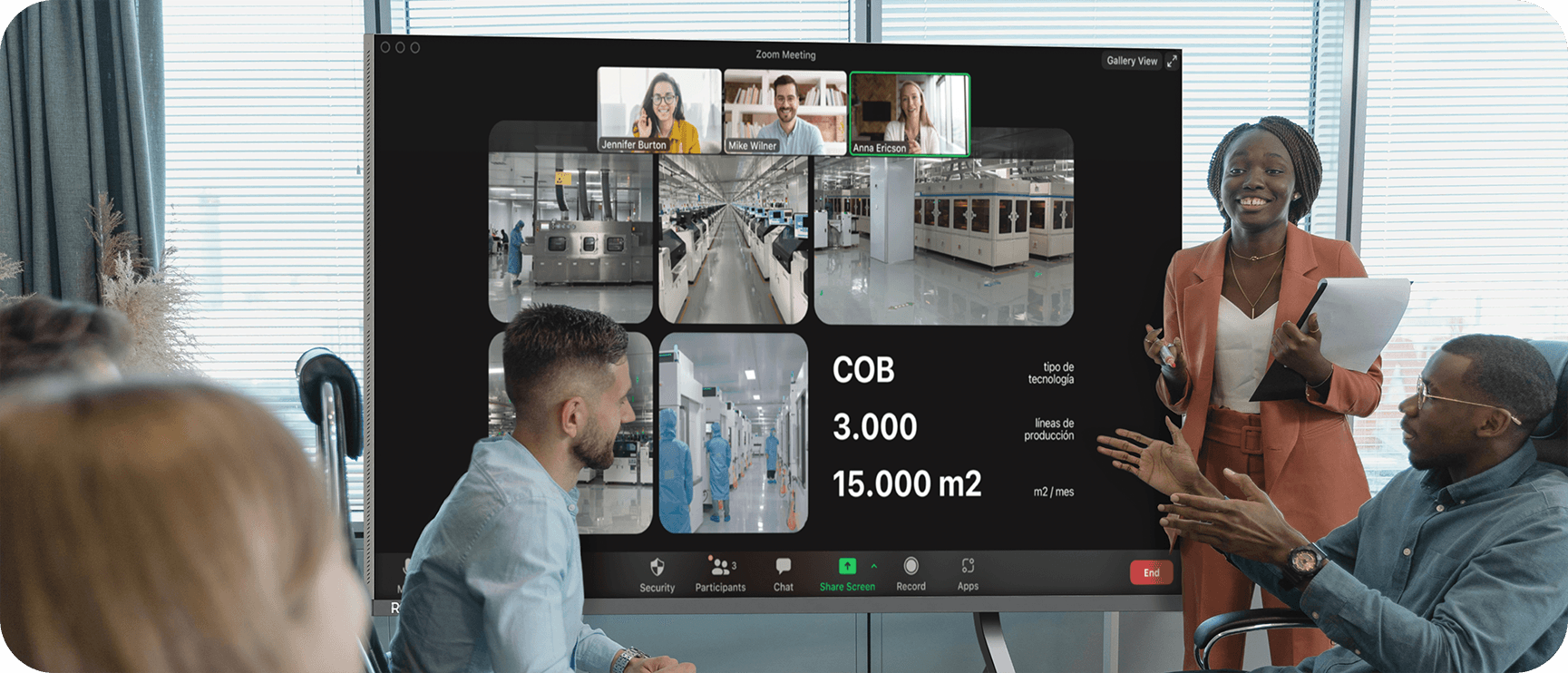The width and height of the screenshot is (1568, 673).
Task: Select Anna Ericson's video thumbnail
Action: [910, 114]
